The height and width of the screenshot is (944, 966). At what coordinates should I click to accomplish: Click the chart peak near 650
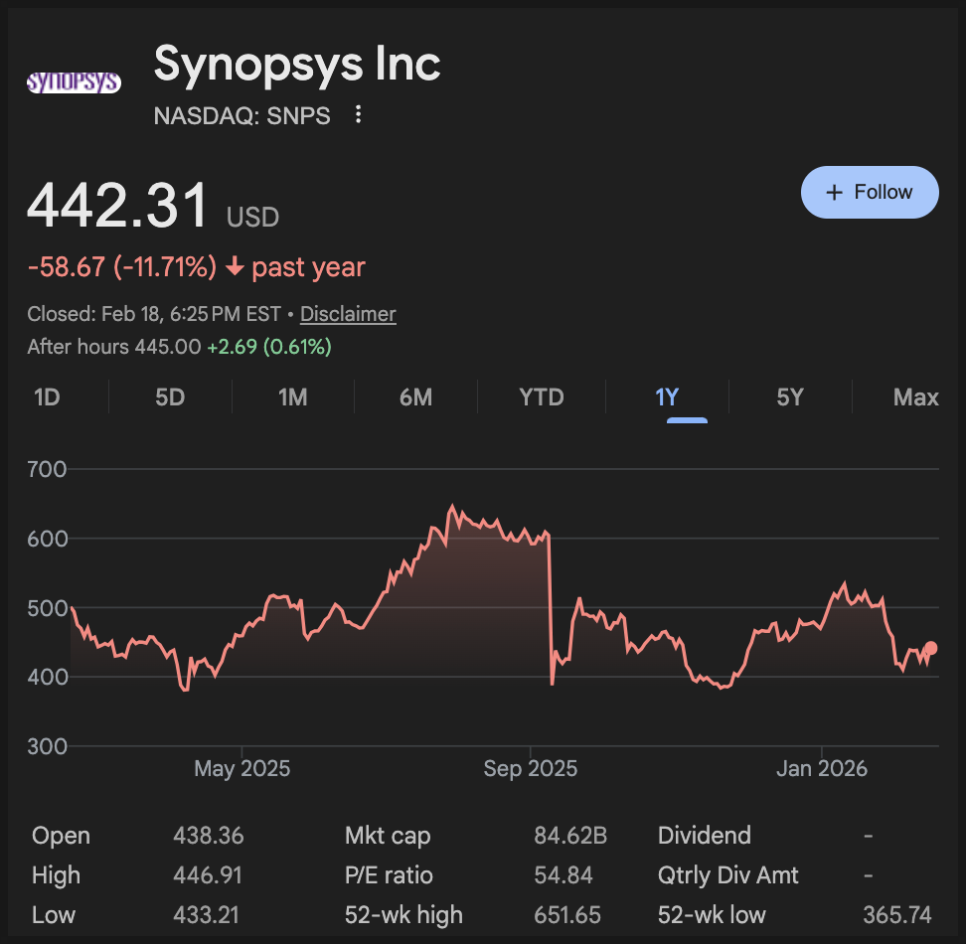click(x=451, y=507)
